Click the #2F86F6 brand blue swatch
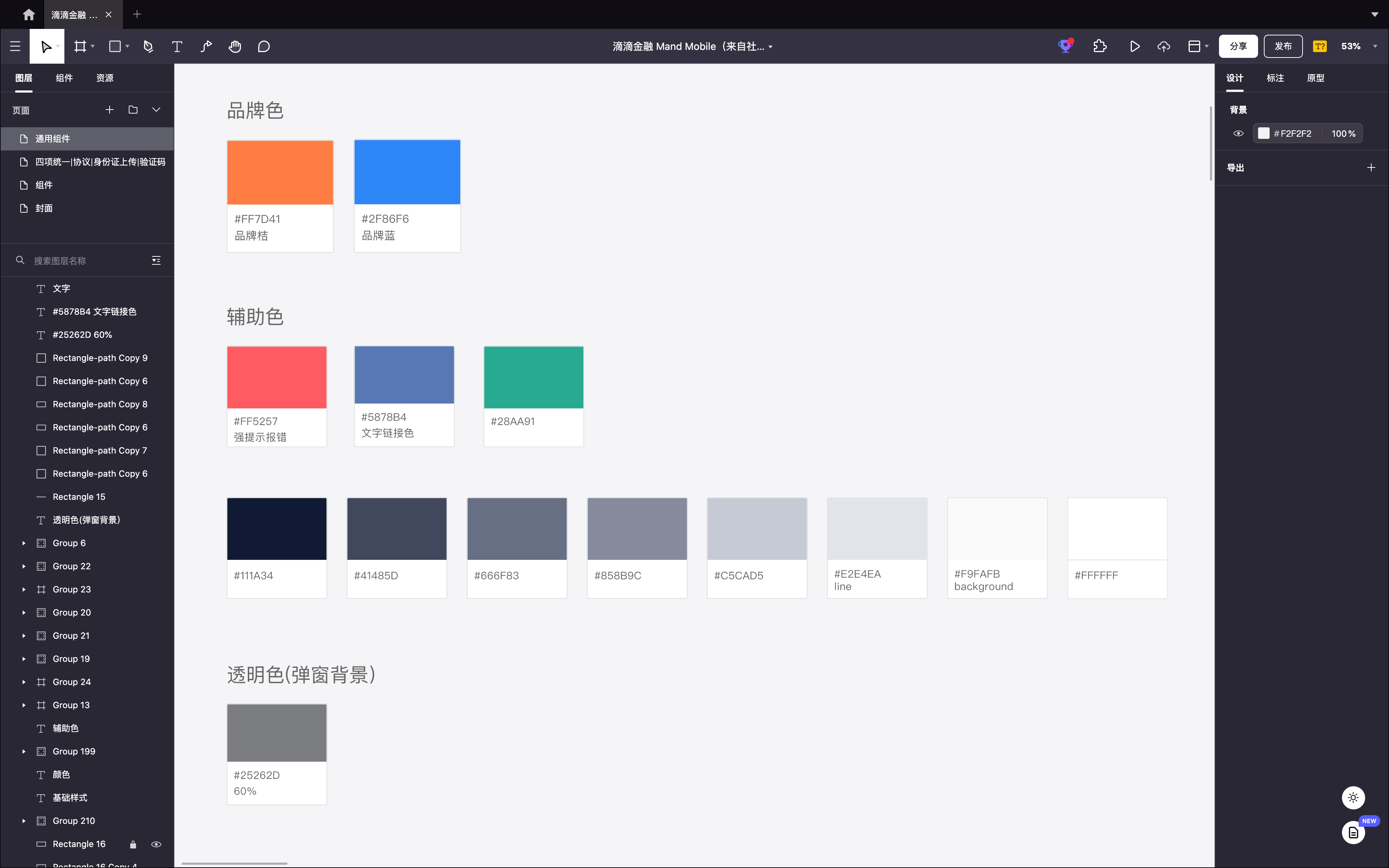This screenshot has height=868, width=1389. 407,172
